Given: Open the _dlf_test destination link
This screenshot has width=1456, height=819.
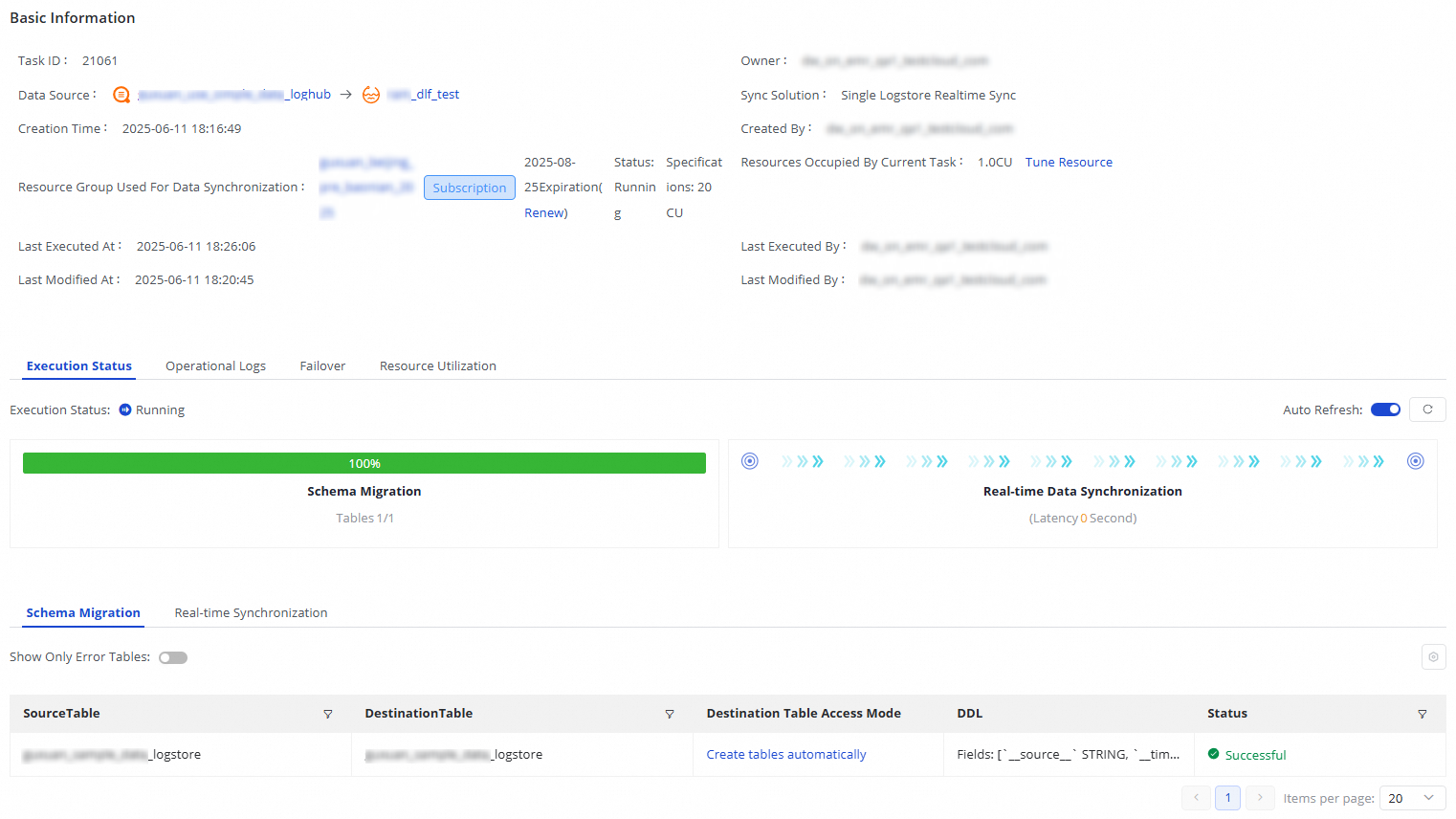Looking at the screenshot, I should pos(423,94).
